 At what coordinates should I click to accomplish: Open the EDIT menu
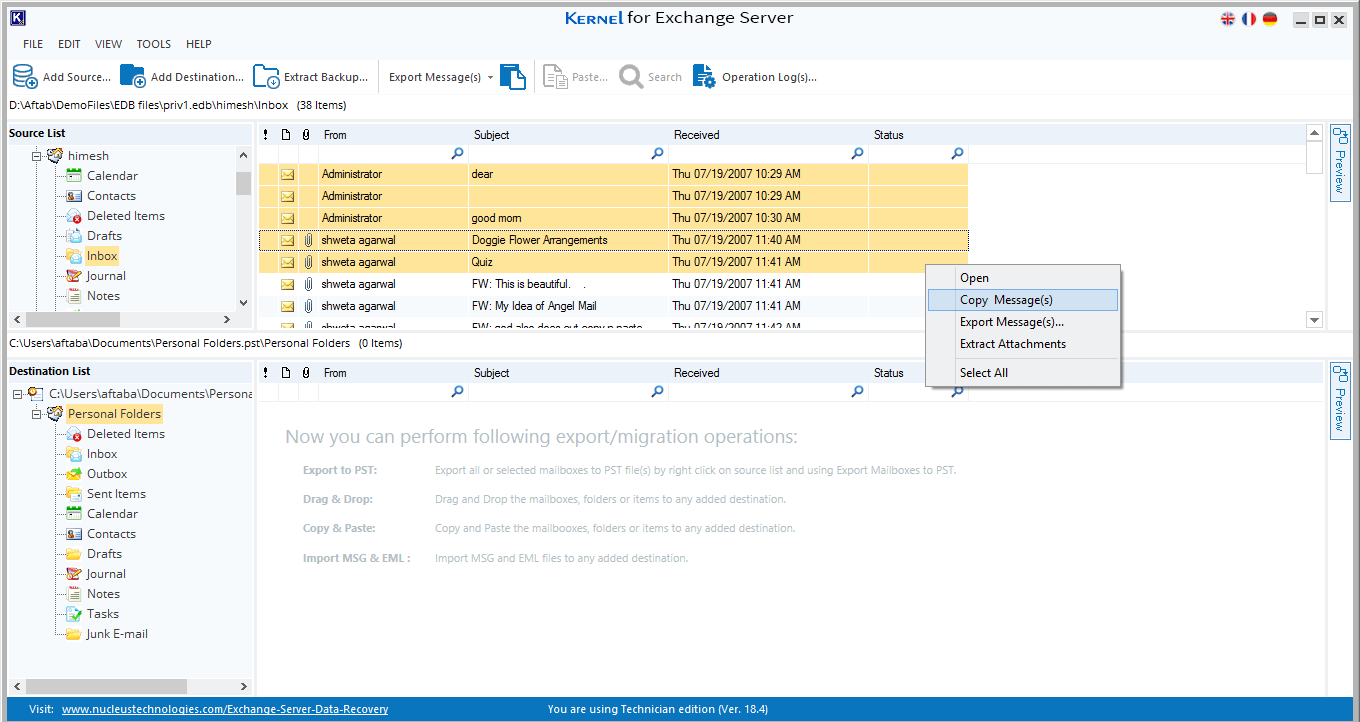click(69, 44)
